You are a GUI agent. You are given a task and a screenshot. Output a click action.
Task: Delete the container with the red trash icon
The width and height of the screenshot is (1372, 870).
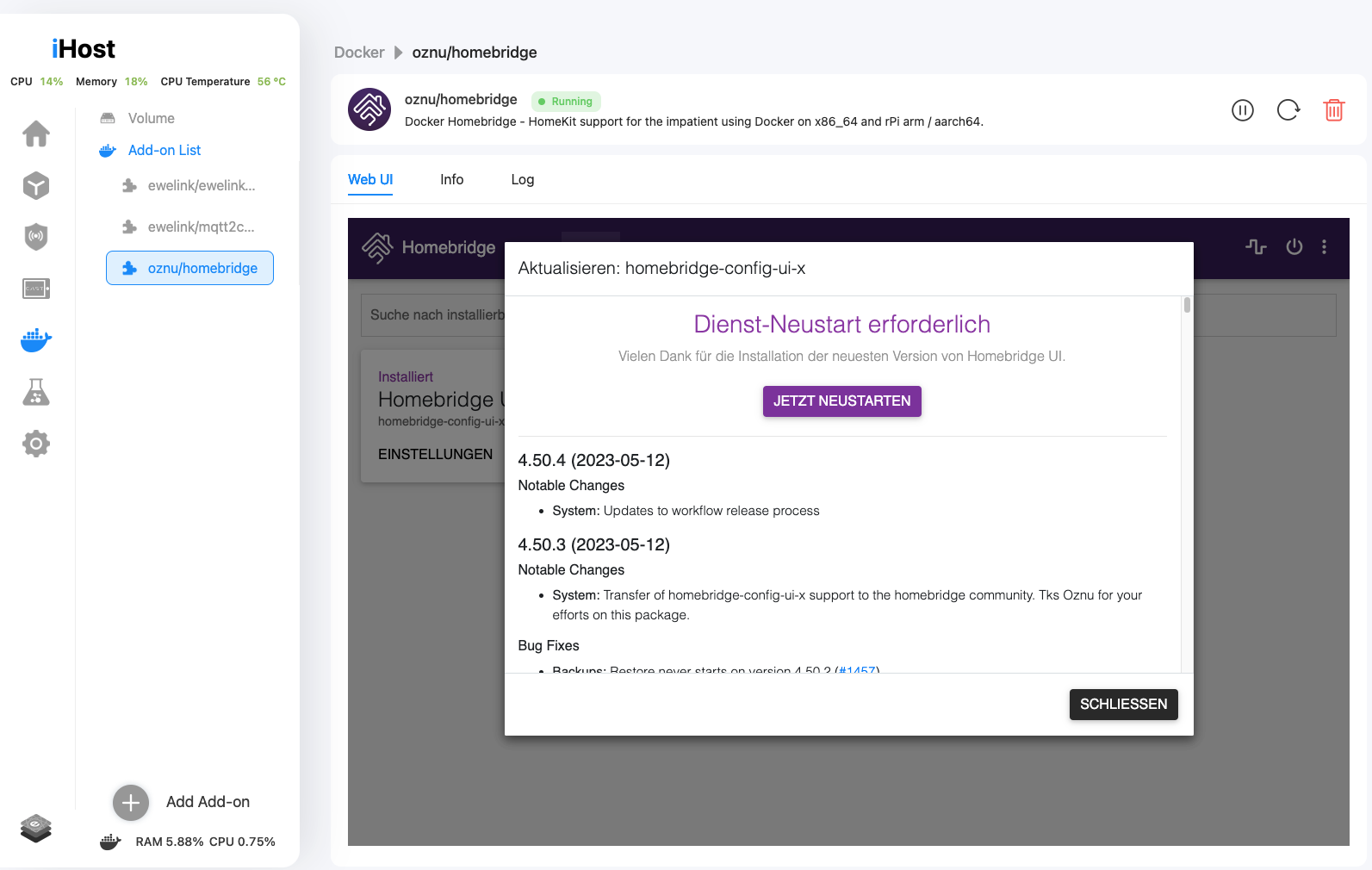[1333, 110]
